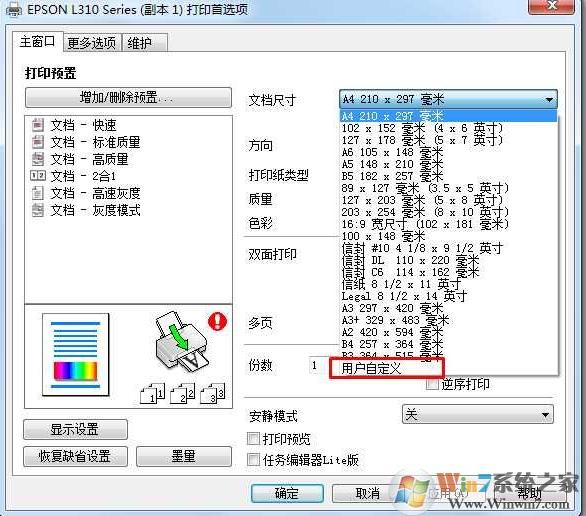Switch to the 主窗口 tab
586x516 pixels.
(x=37, y=41)
